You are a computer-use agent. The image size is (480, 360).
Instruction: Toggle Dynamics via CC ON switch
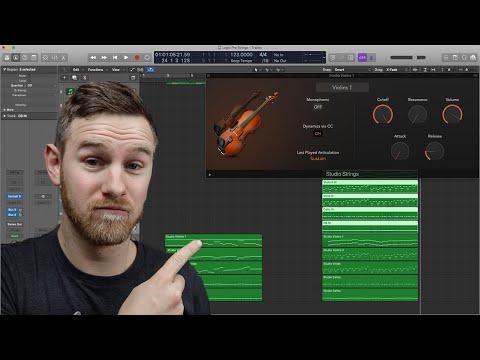tap(318, 133)
